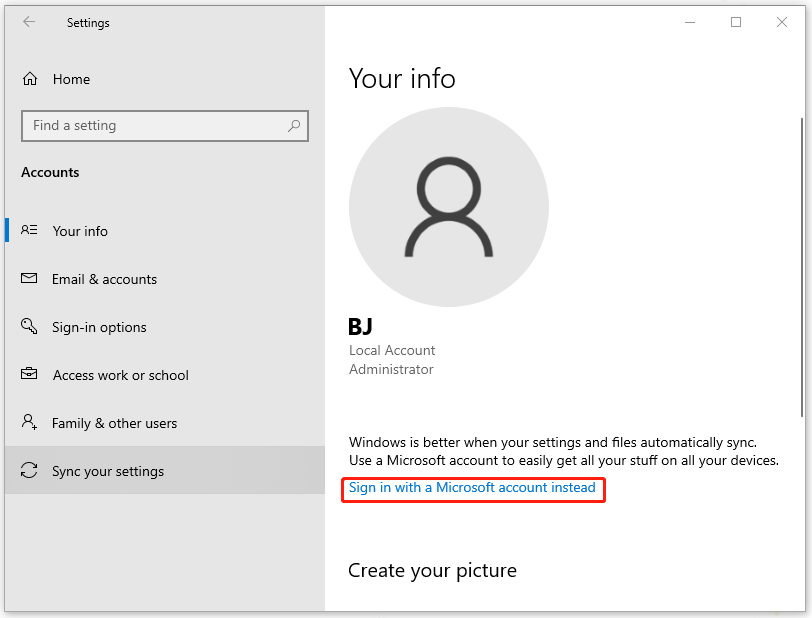Minimize the Settings window

[x=690, y=22]
